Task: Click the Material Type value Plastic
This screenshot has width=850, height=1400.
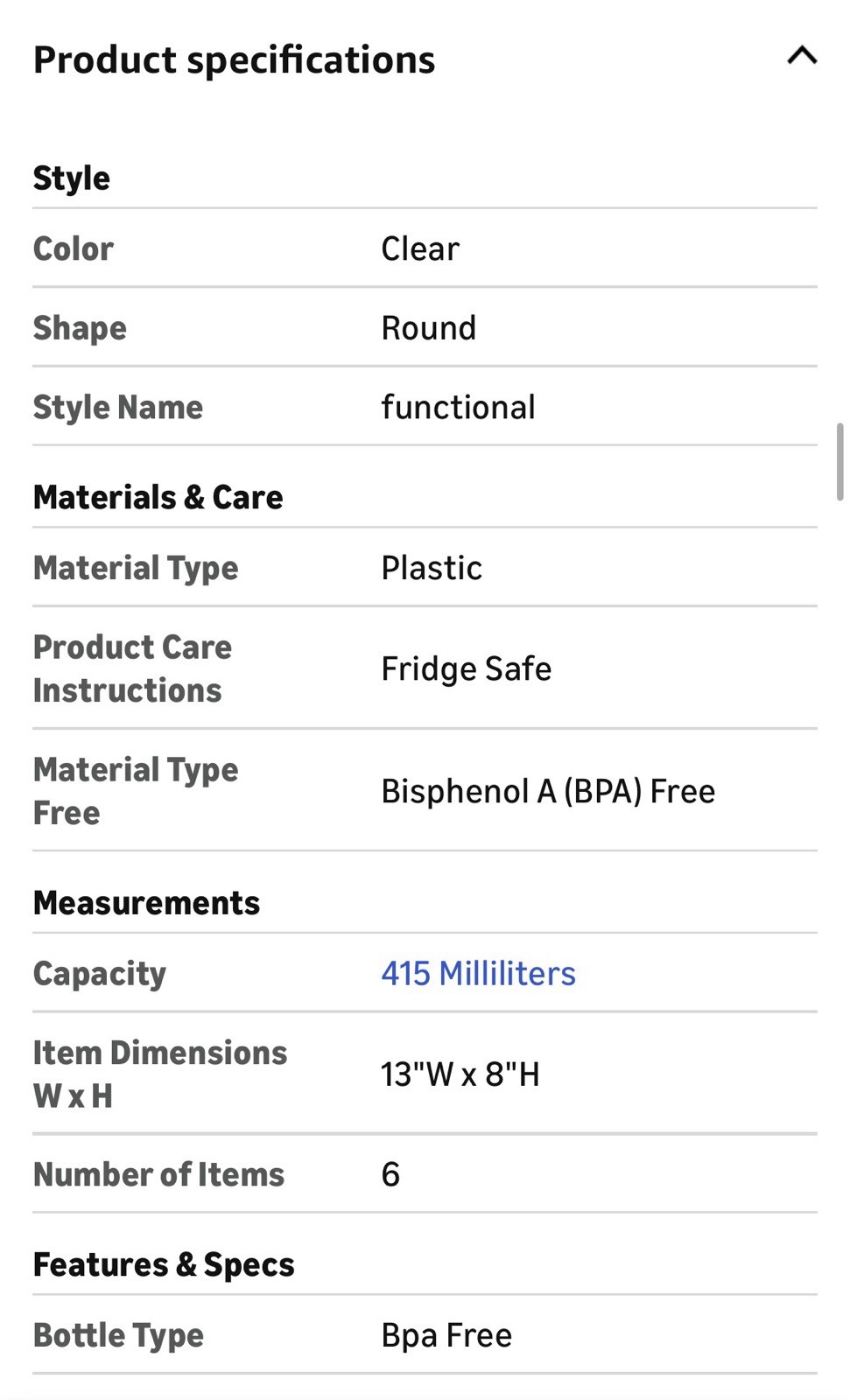Action: (x=432, y=569)
